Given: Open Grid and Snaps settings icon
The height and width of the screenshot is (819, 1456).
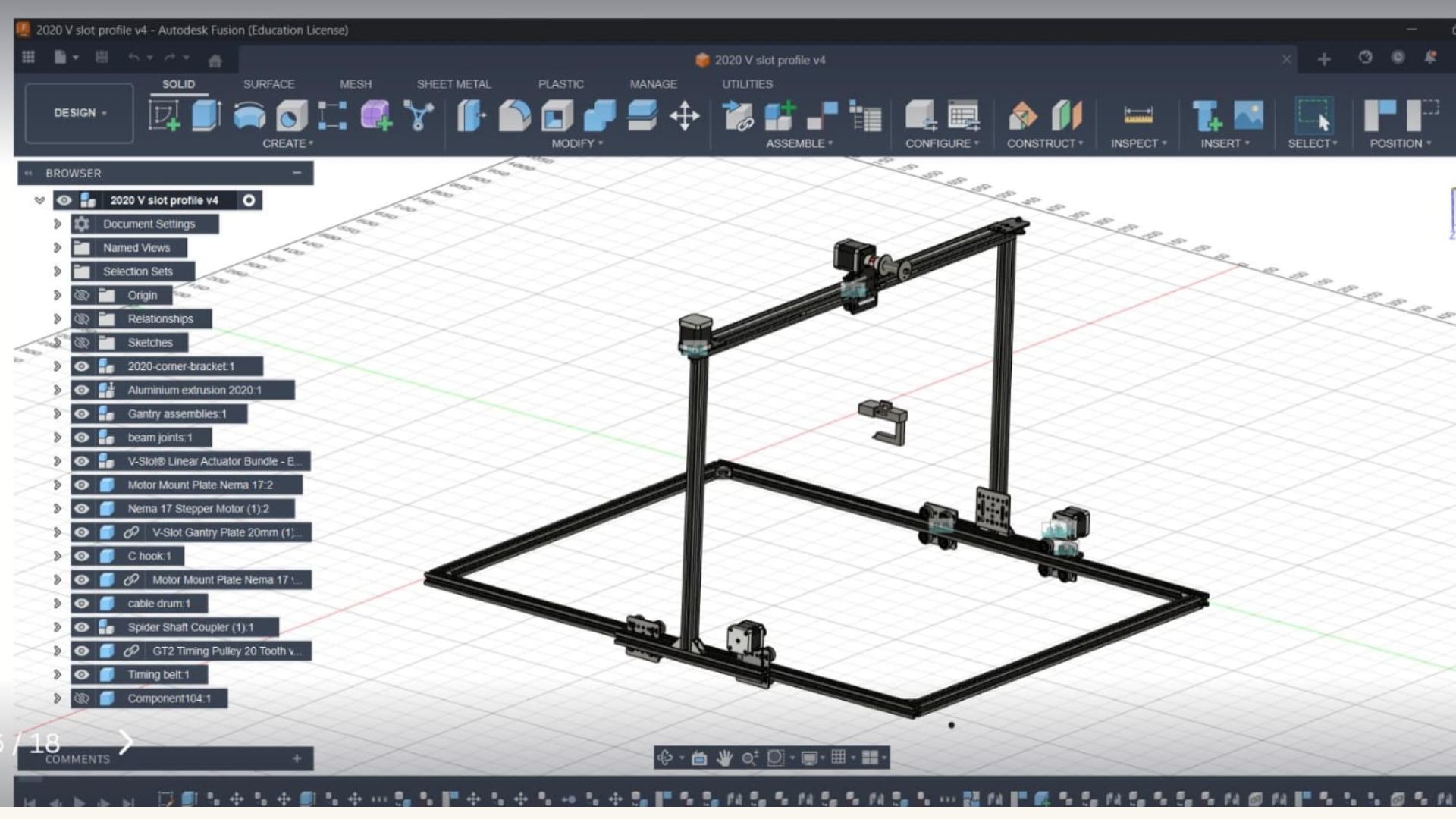Looking at the screenshot, I should point(838,757).
